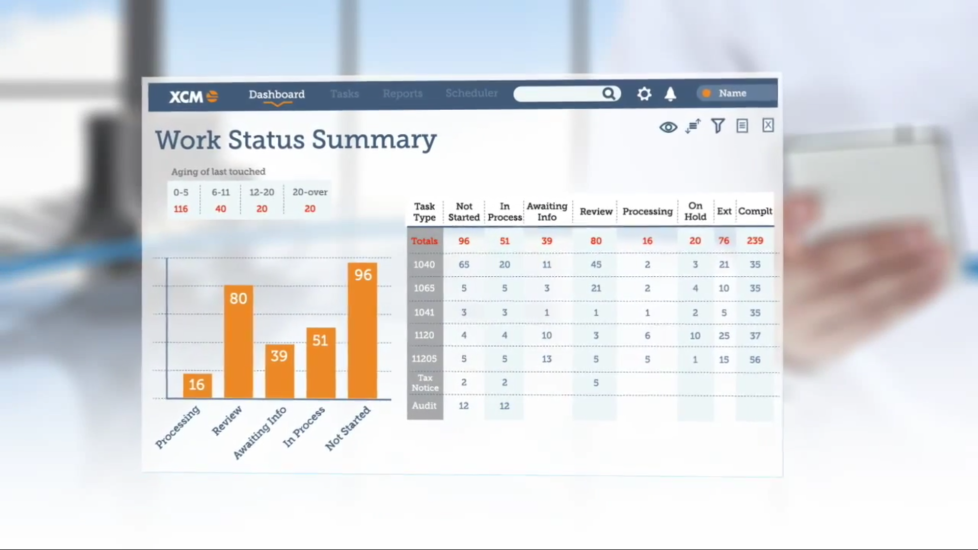This screenshot has height=550, width=978.
Task: Click the sort order icon
Action: tap(693, 126)
